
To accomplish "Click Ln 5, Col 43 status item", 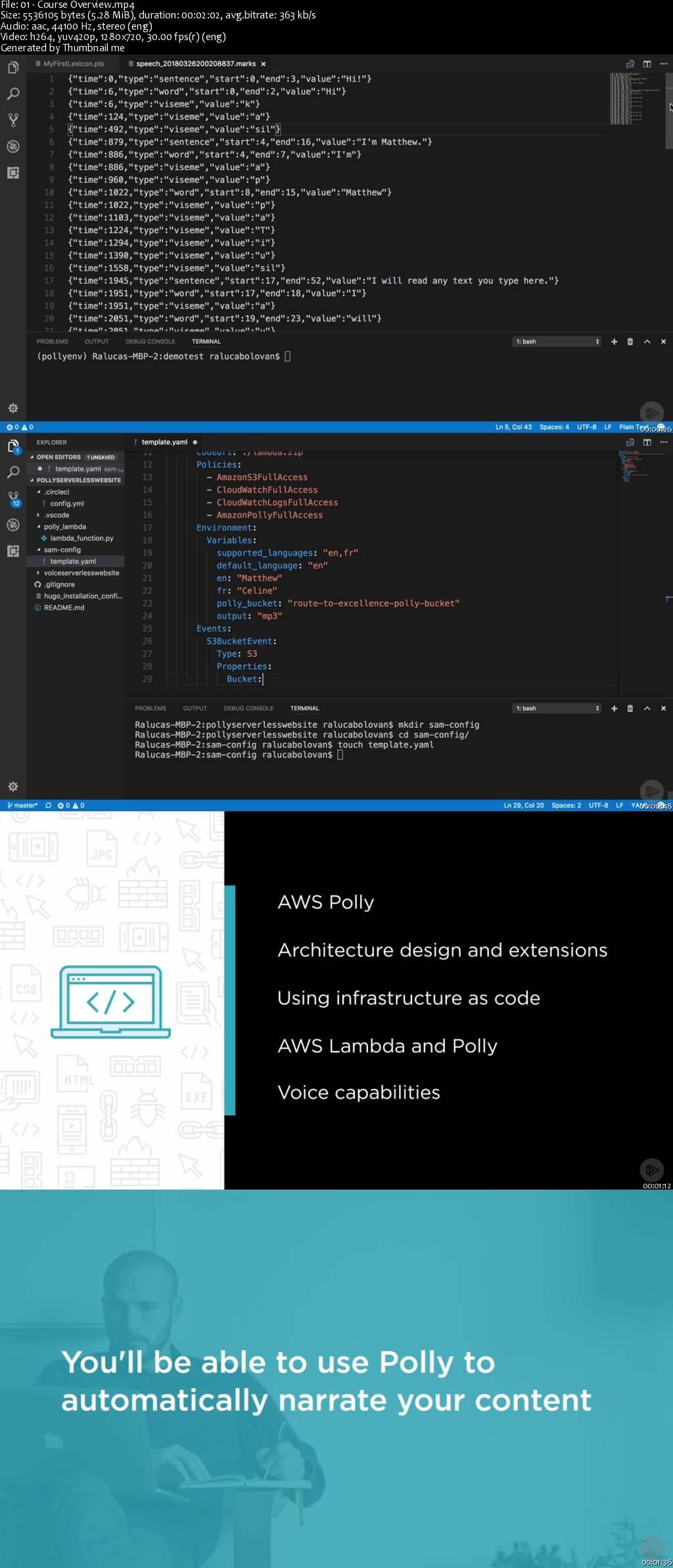I will (513, 427).
